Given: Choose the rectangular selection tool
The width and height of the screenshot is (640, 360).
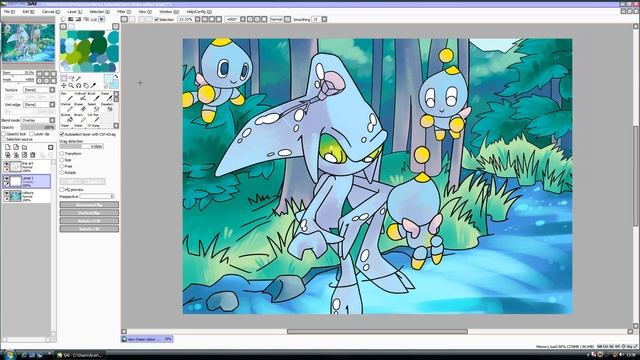Looking at the screenshot, I should click(x=64, y=78).
